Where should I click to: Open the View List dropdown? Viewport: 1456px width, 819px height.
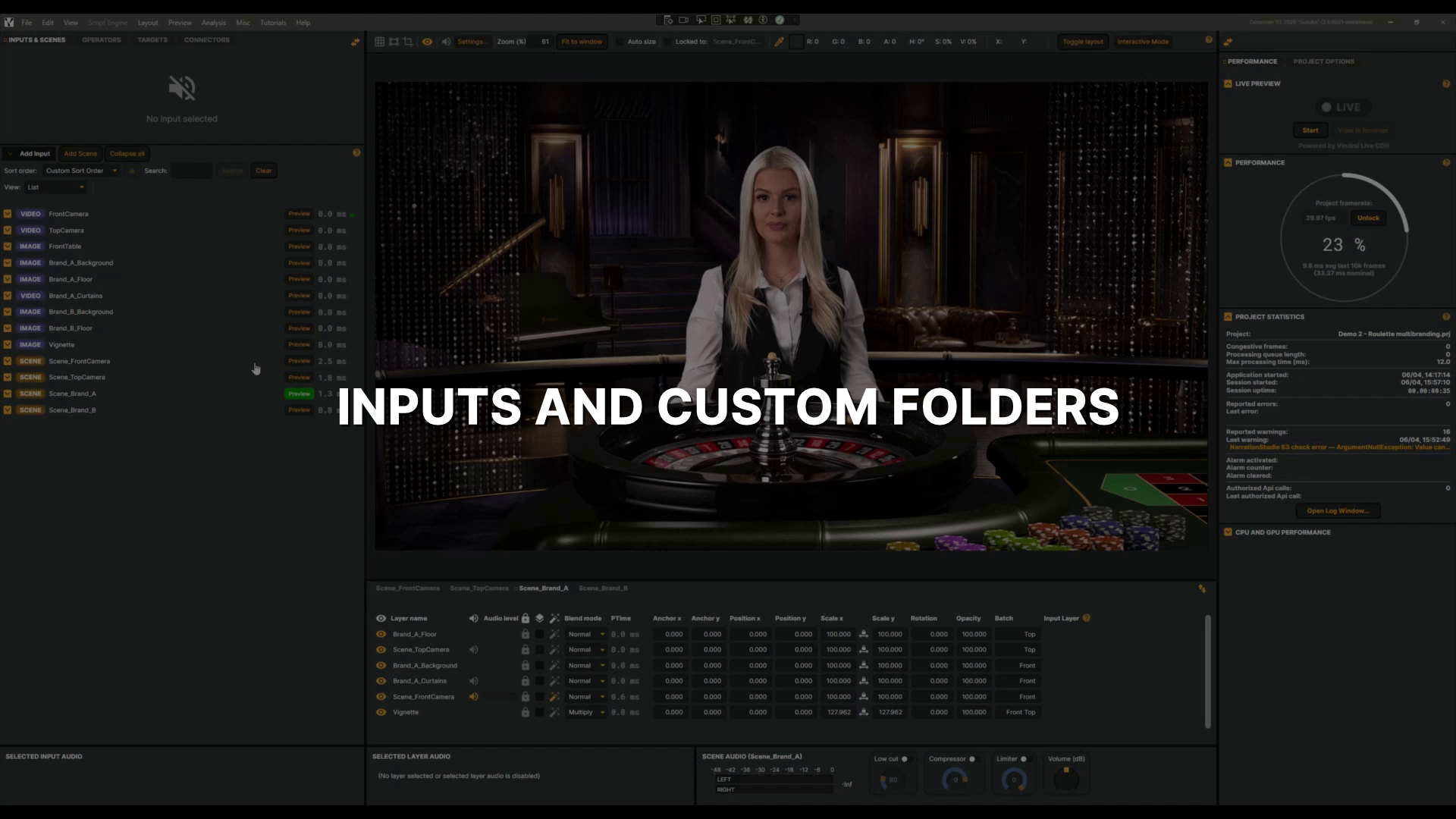pyautogui.click(x=55, y=187)
